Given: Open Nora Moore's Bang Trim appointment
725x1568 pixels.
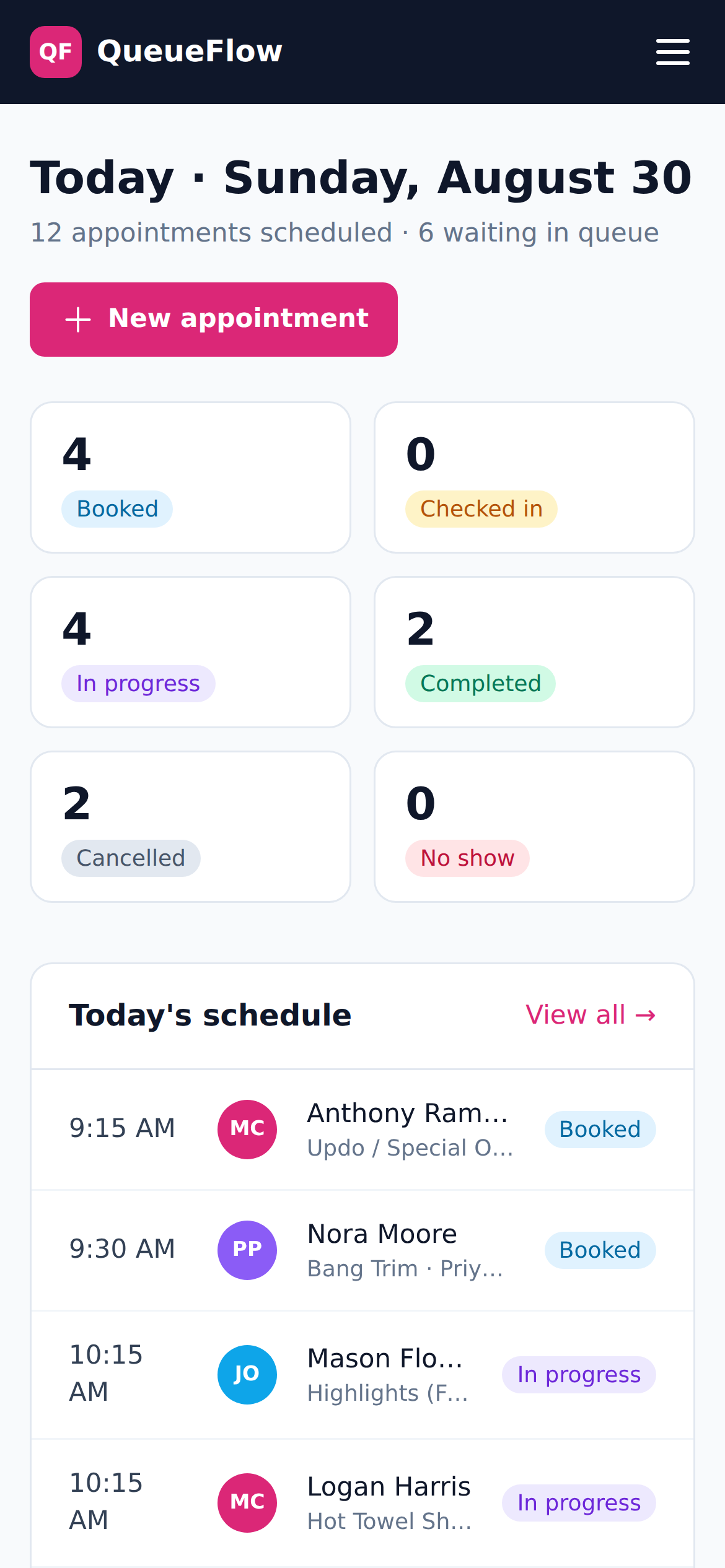Looking at the screenshot, I should pos(362,1250).
